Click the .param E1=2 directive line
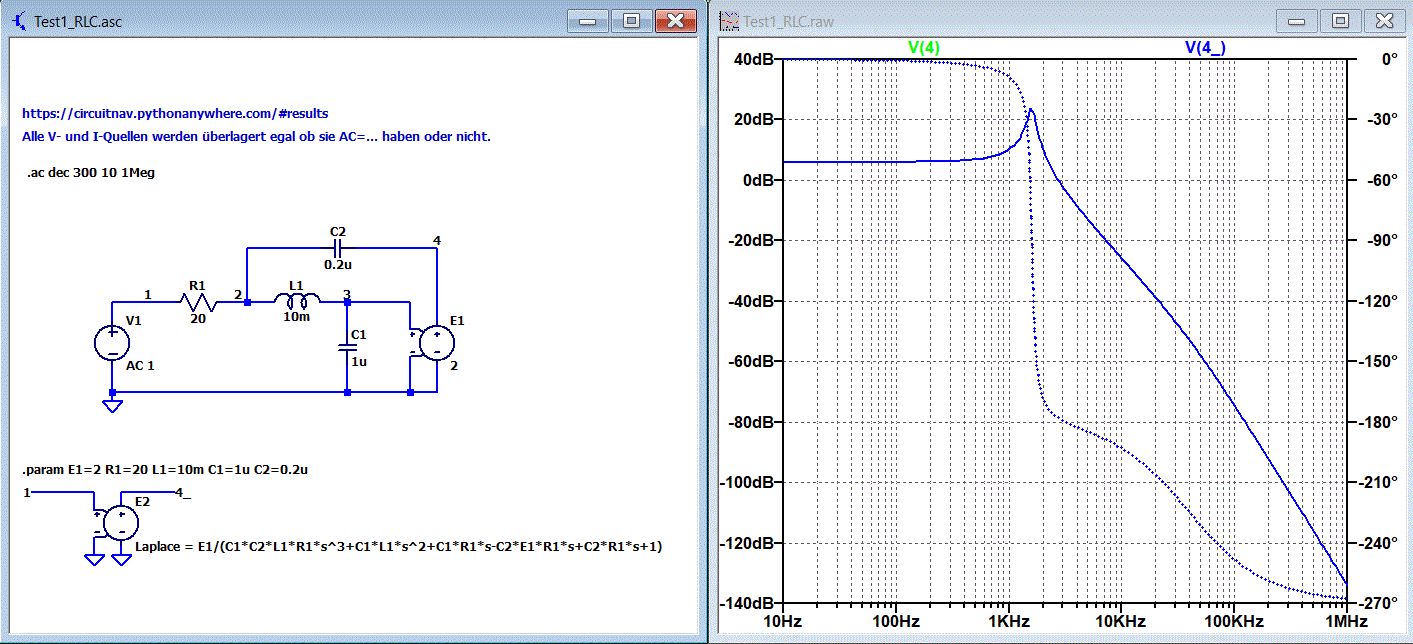Viewport: 1413px width, 644px height. pyautogui.click(x=164, y=468)
